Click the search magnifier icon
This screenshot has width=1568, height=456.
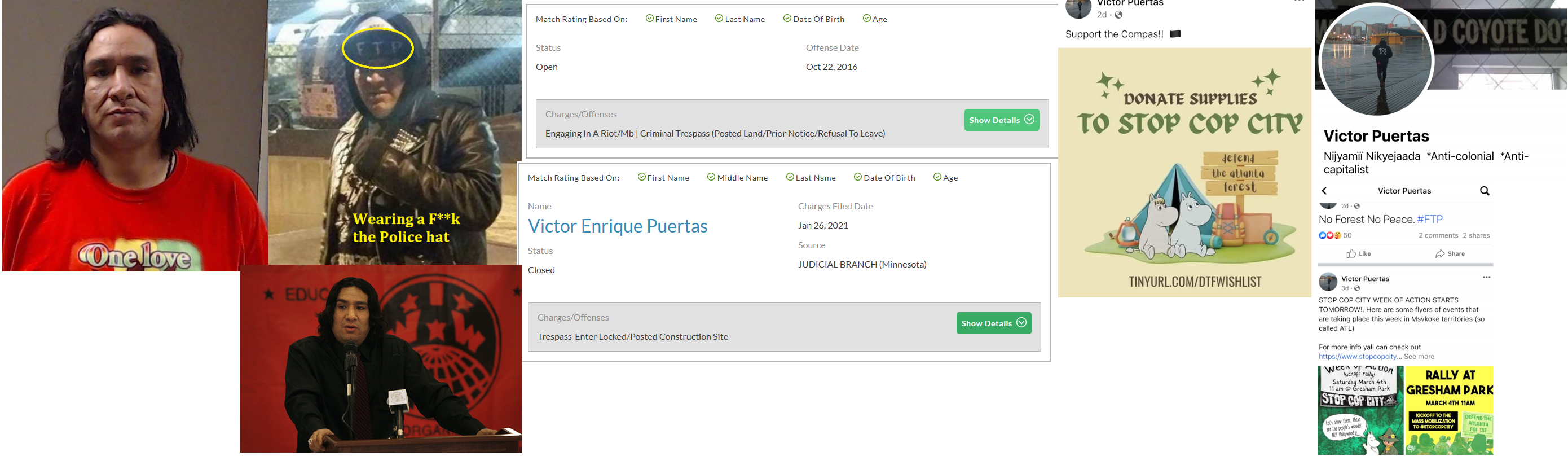click(x=1485, y=191)
